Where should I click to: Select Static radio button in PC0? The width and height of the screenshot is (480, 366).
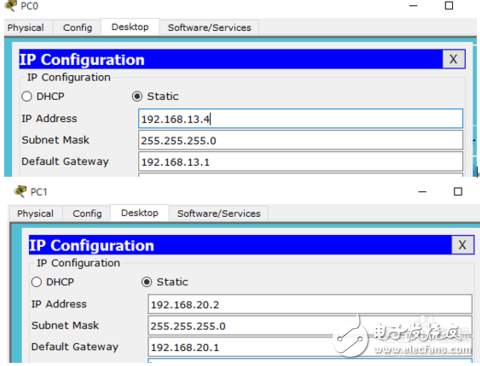coord(137,96)
